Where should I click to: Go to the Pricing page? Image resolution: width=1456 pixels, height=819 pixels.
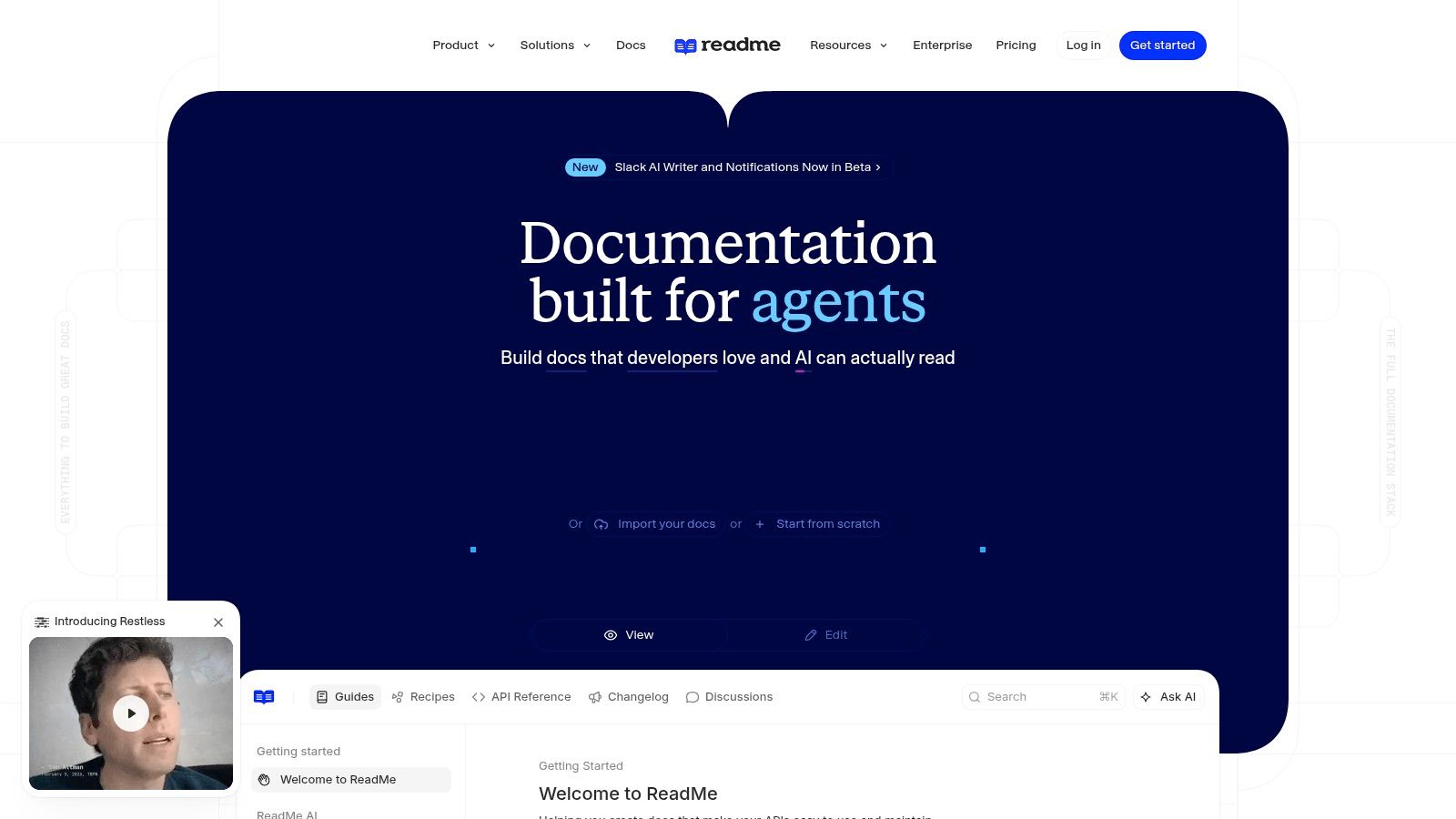[1016, 45]
